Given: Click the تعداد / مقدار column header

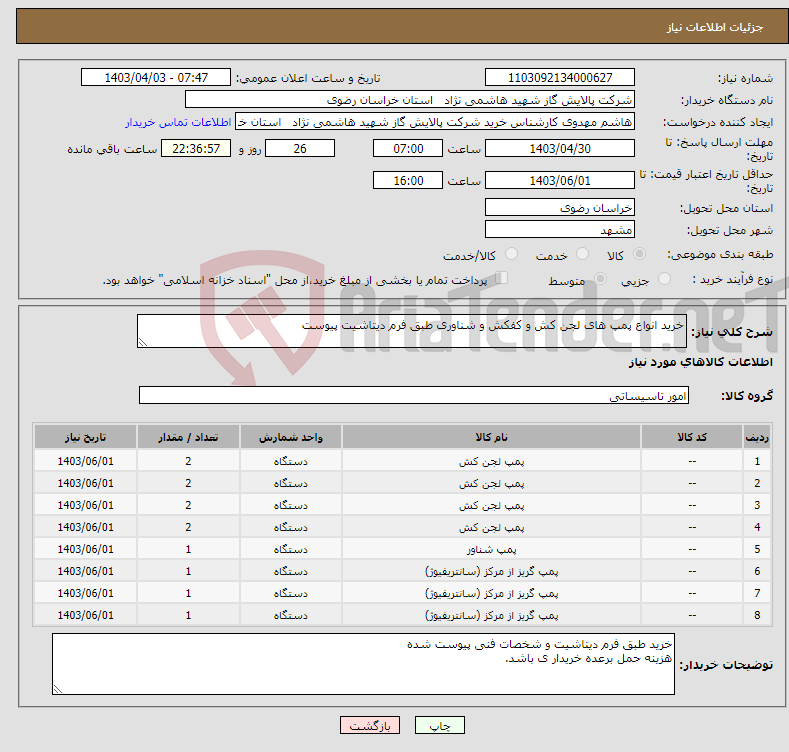Looking at the screenshot, I should click(x=188, y=437).
